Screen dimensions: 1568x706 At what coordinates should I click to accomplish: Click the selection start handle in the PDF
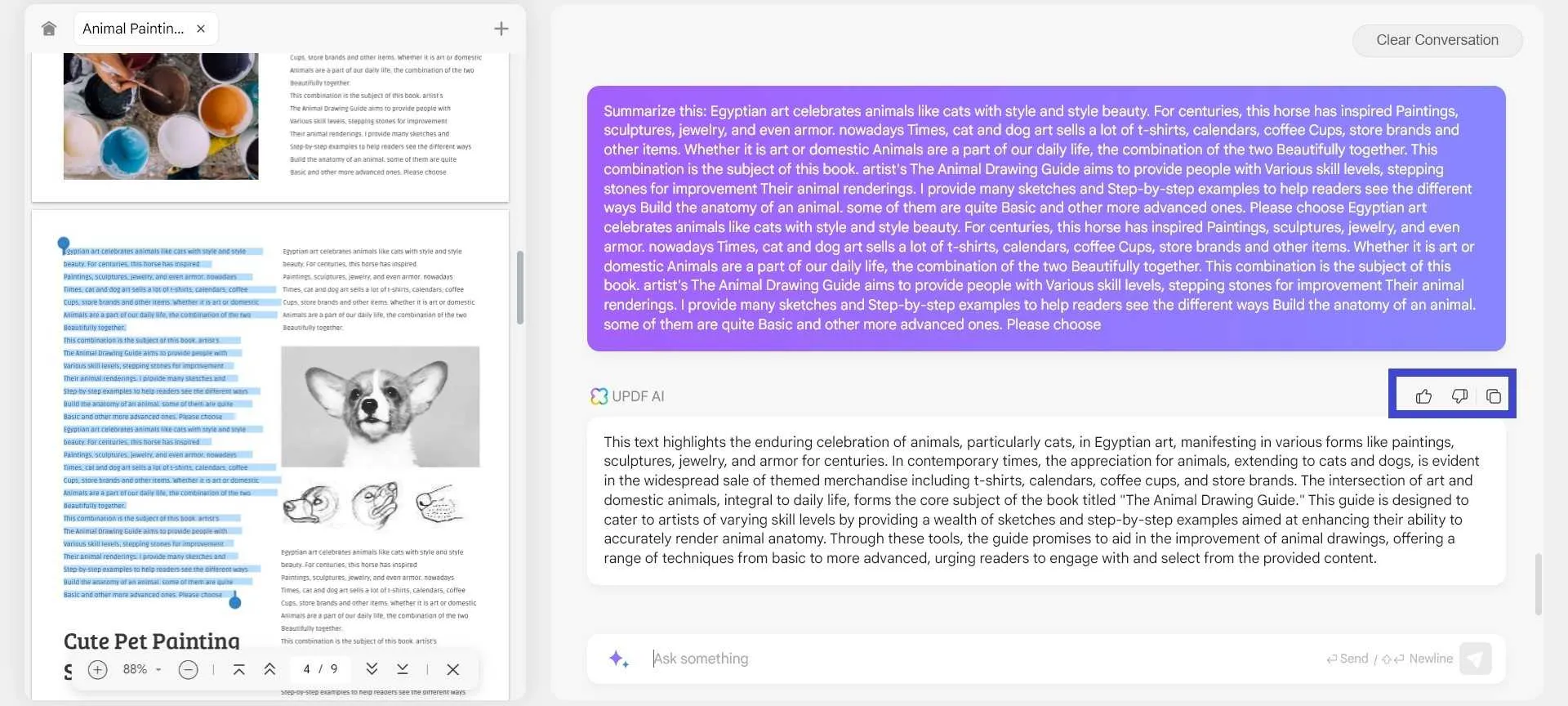click(64, 244)
